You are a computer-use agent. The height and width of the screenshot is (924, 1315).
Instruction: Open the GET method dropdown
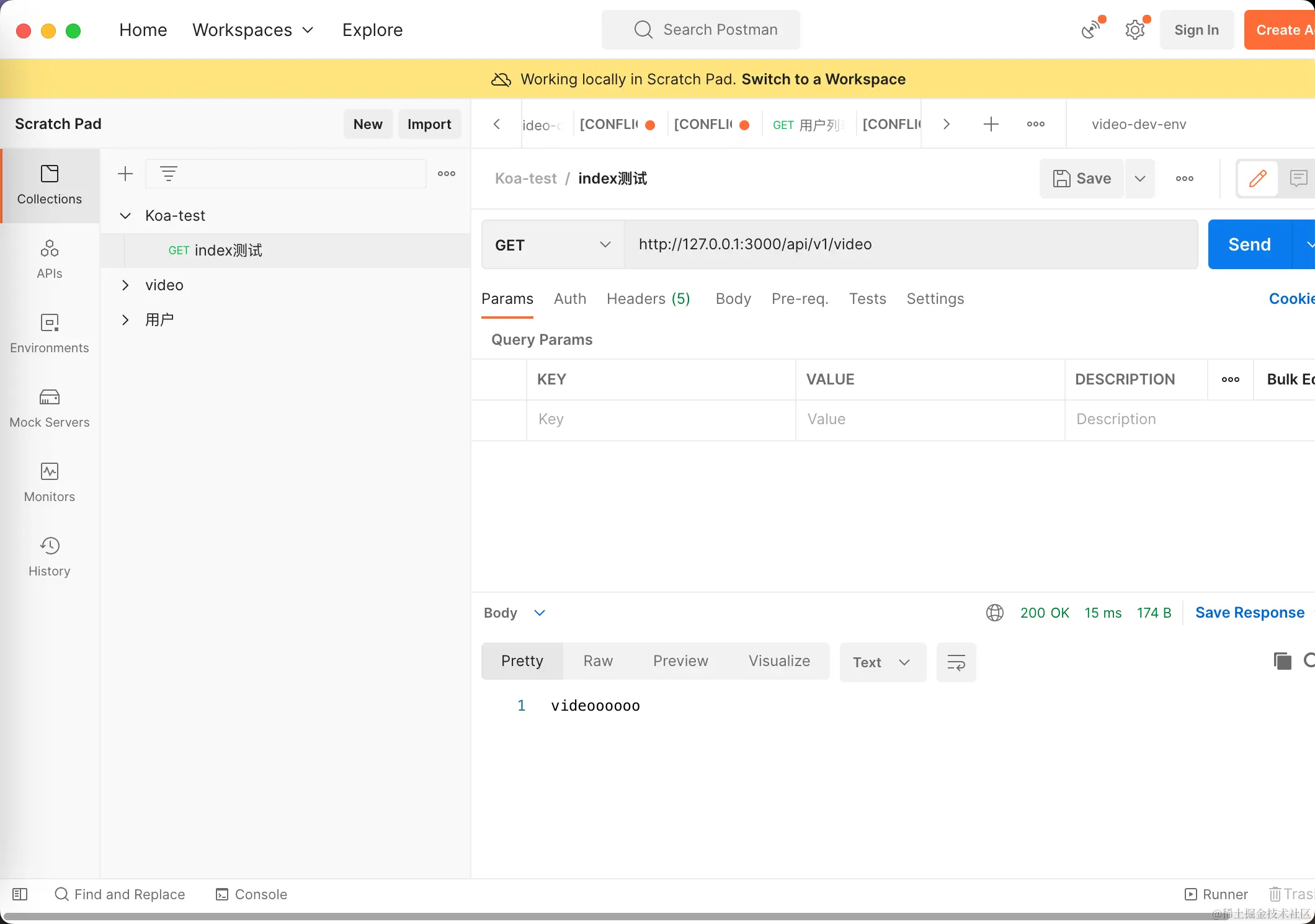pos(552,245)
